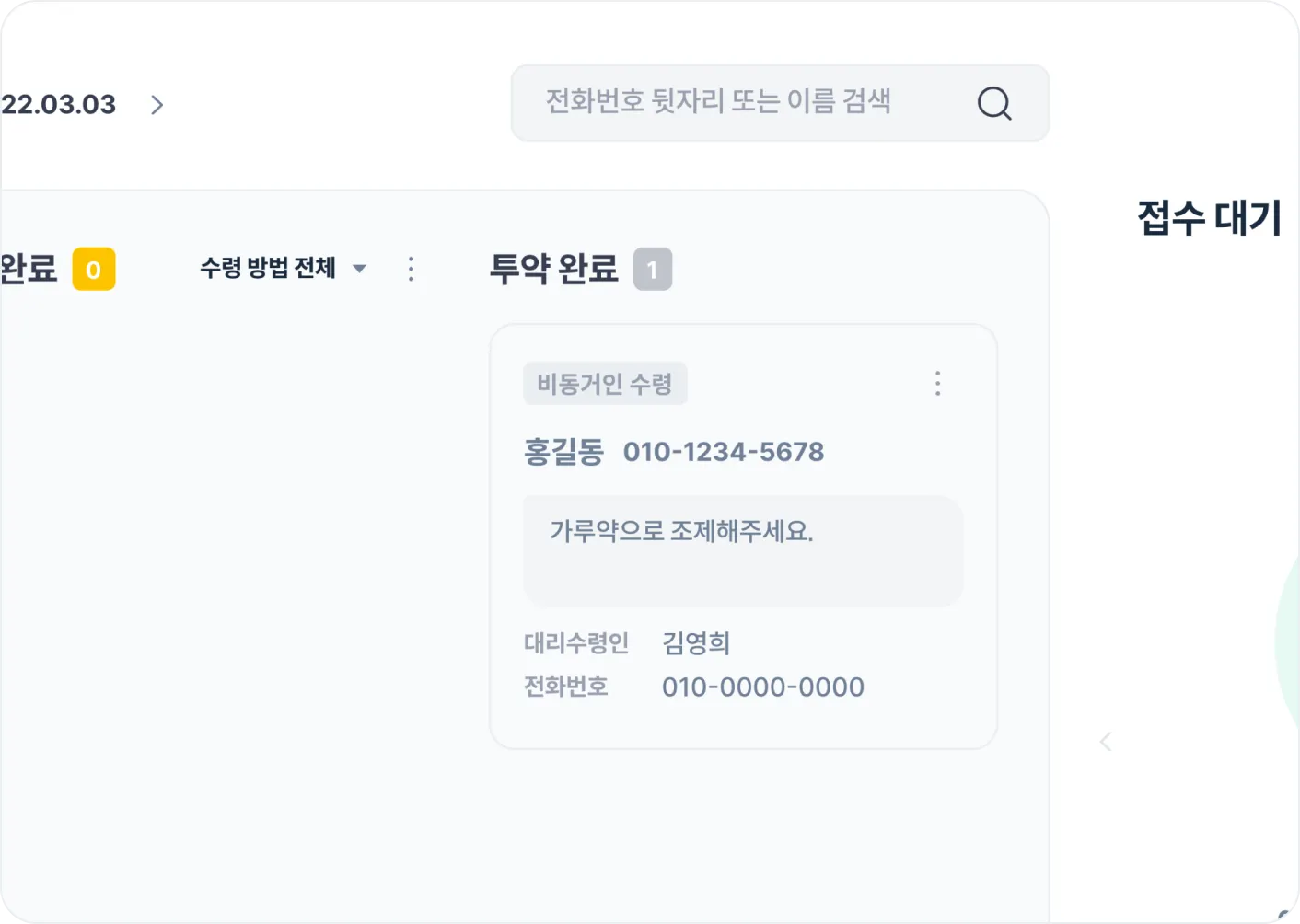The image size is (1300, 924).
Task: Open column options menu beside 수령 방법 전체
Action: tap(411, 269)
